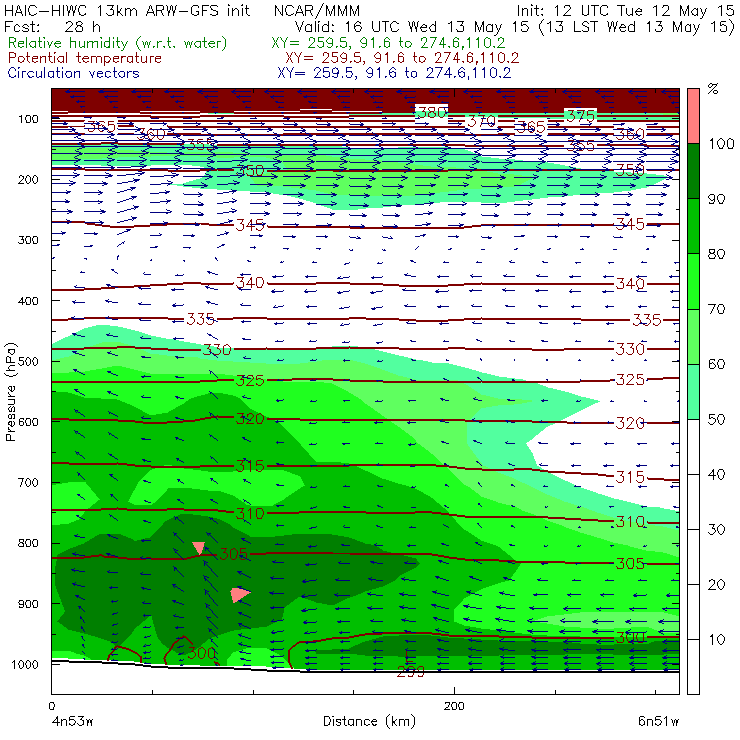
Task: Click the '0' distance axis label
Action: pyautogui.click(x=52, y=706)
